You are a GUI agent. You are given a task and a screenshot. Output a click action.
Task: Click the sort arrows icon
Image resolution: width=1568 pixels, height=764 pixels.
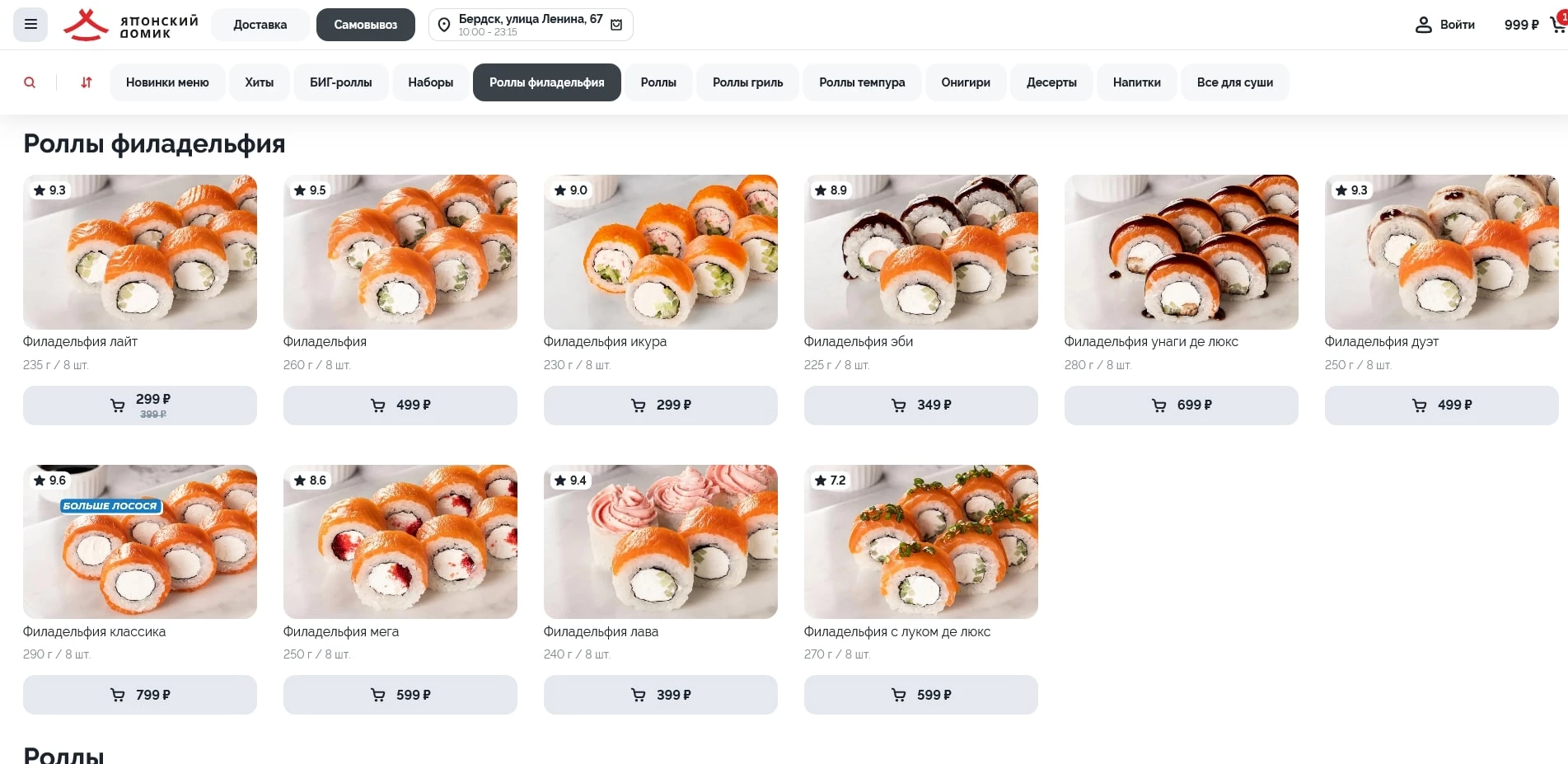[x=87, y=82]
